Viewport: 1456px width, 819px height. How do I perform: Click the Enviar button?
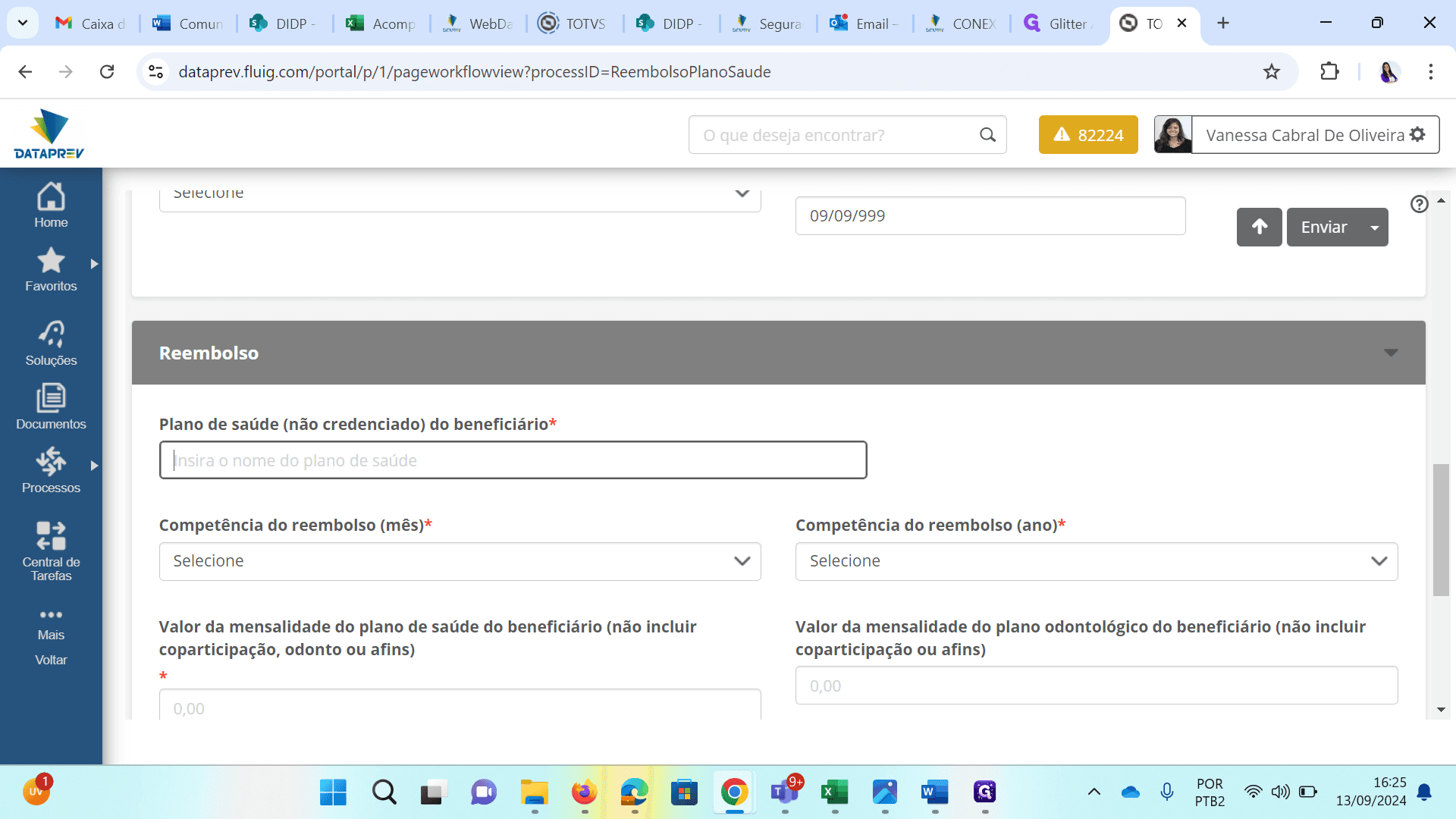coord(1324,227)
